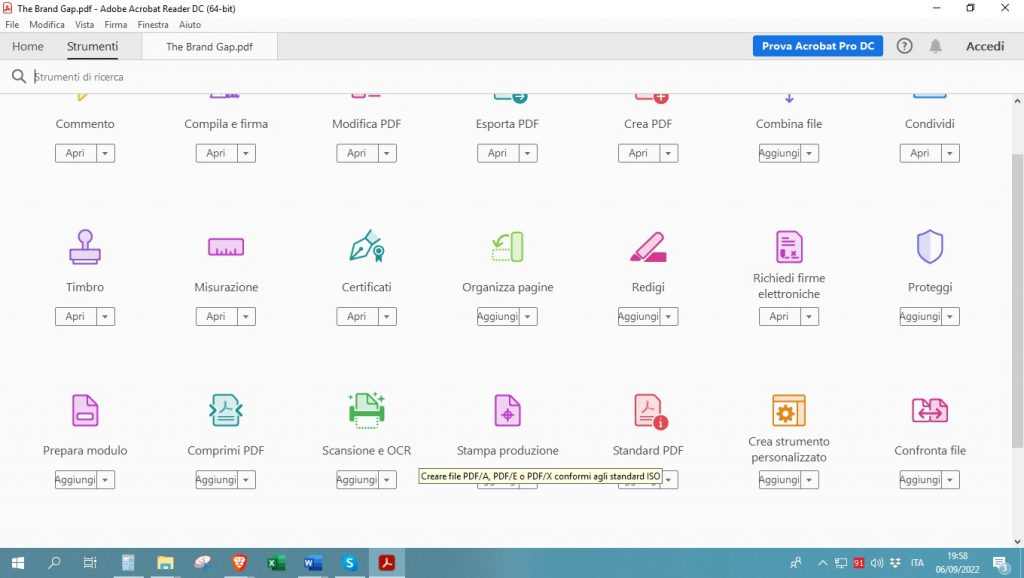
Task: Click the Confronta file icon
Action: (x=930, y=410)
